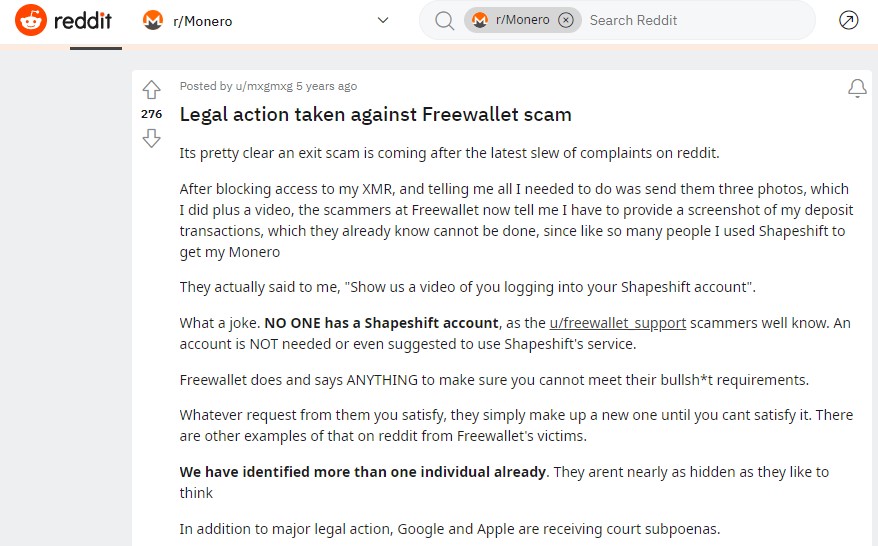Click the Monero icon in the community selector
This screenshot has width=878, height=546.
click(153, 20)
